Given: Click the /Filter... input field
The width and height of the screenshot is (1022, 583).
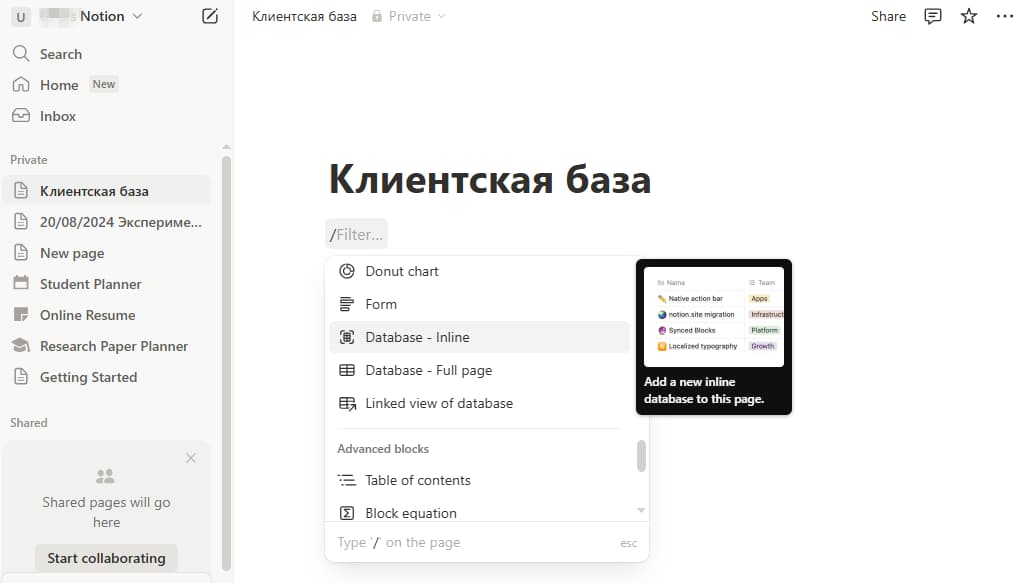Looking at the screenshot, I should (357, 234).
